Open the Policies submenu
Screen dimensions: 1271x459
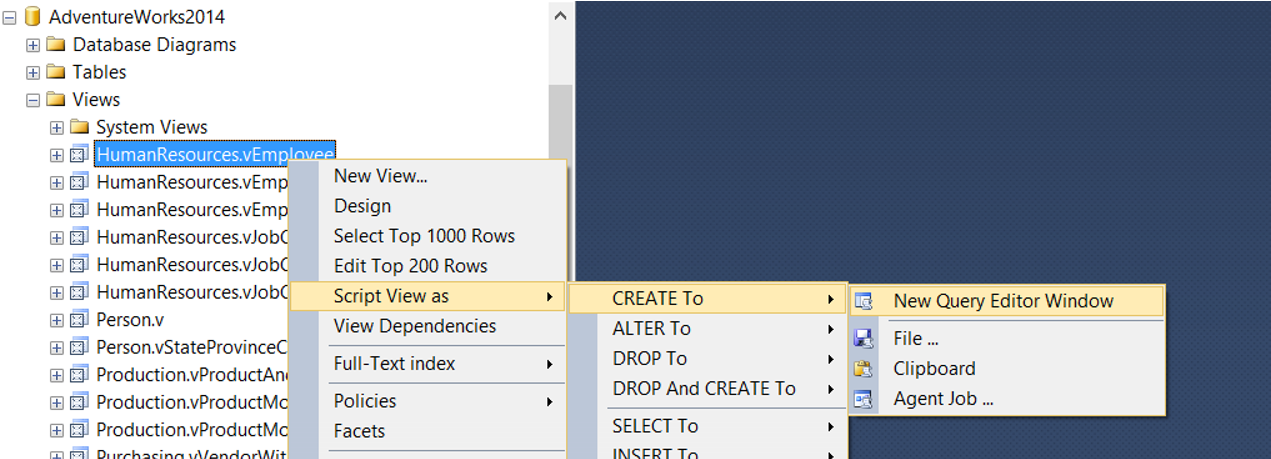[x=428, y=401]
